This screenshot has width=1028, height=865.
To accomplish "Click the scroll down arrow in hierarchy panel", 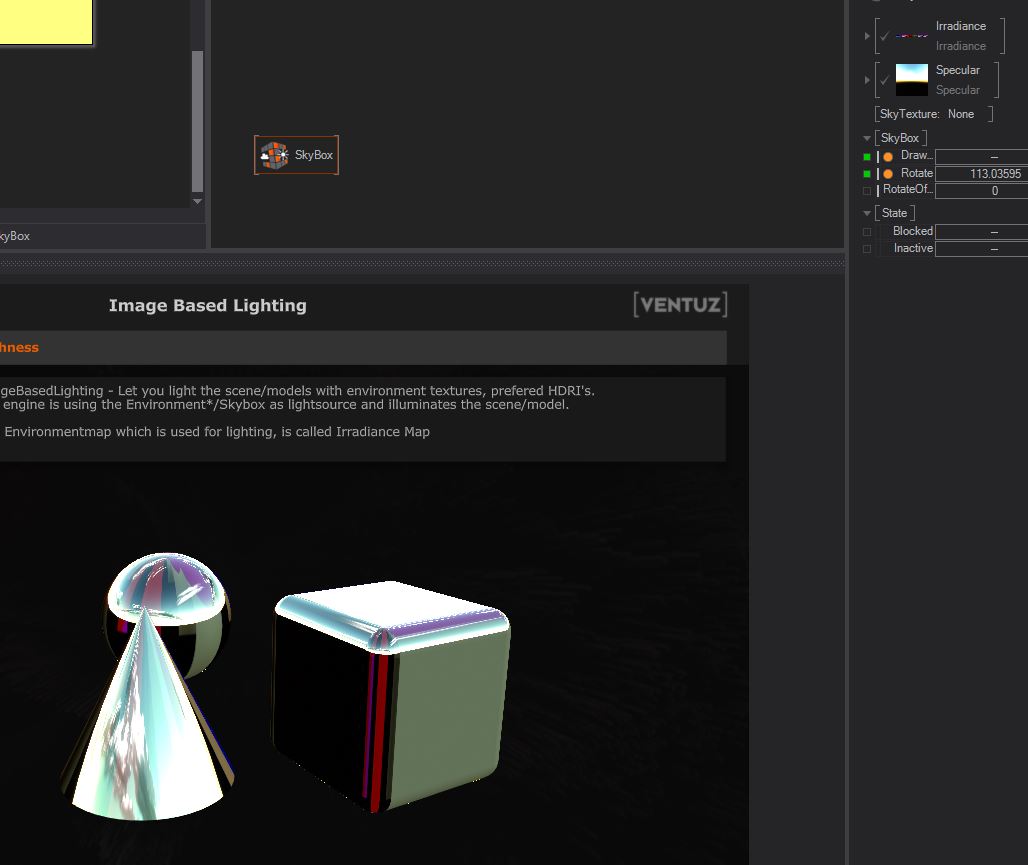I will coord(197,202).
